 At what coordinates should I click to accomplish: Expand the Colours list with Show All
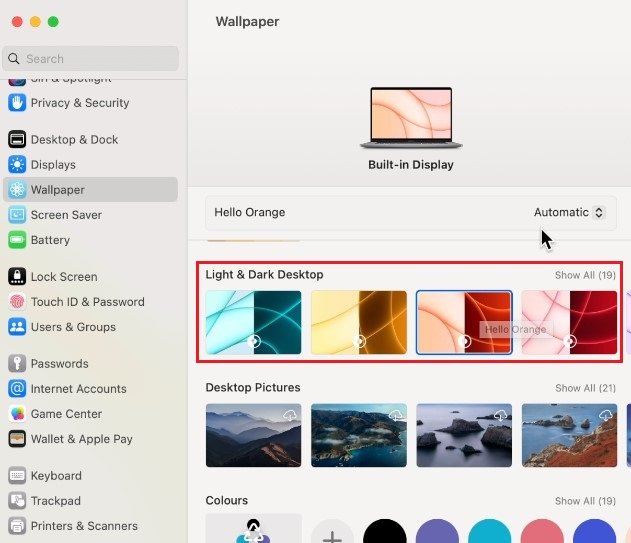click(x=585, y=501)
